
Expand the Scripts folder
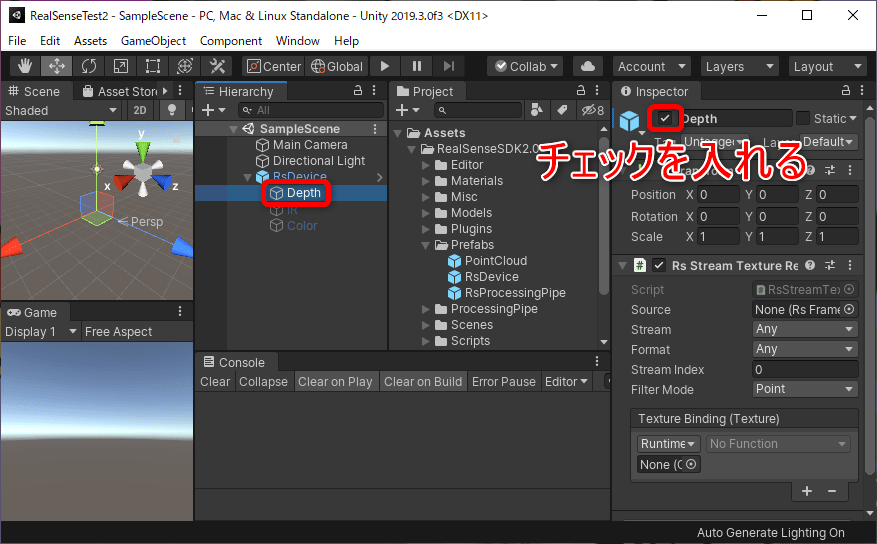click(x=426, y=341)
